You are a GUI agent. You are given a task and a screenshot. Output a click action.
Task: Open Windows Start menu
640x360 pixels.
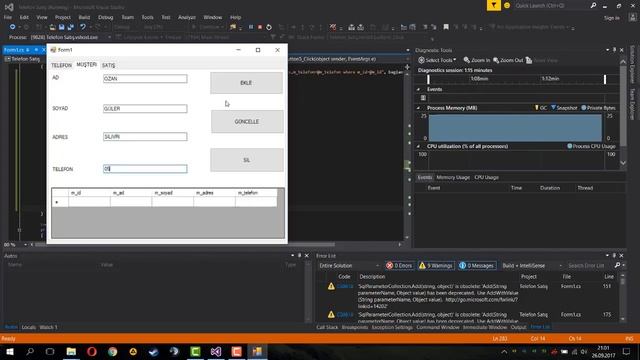pos(9,351)
